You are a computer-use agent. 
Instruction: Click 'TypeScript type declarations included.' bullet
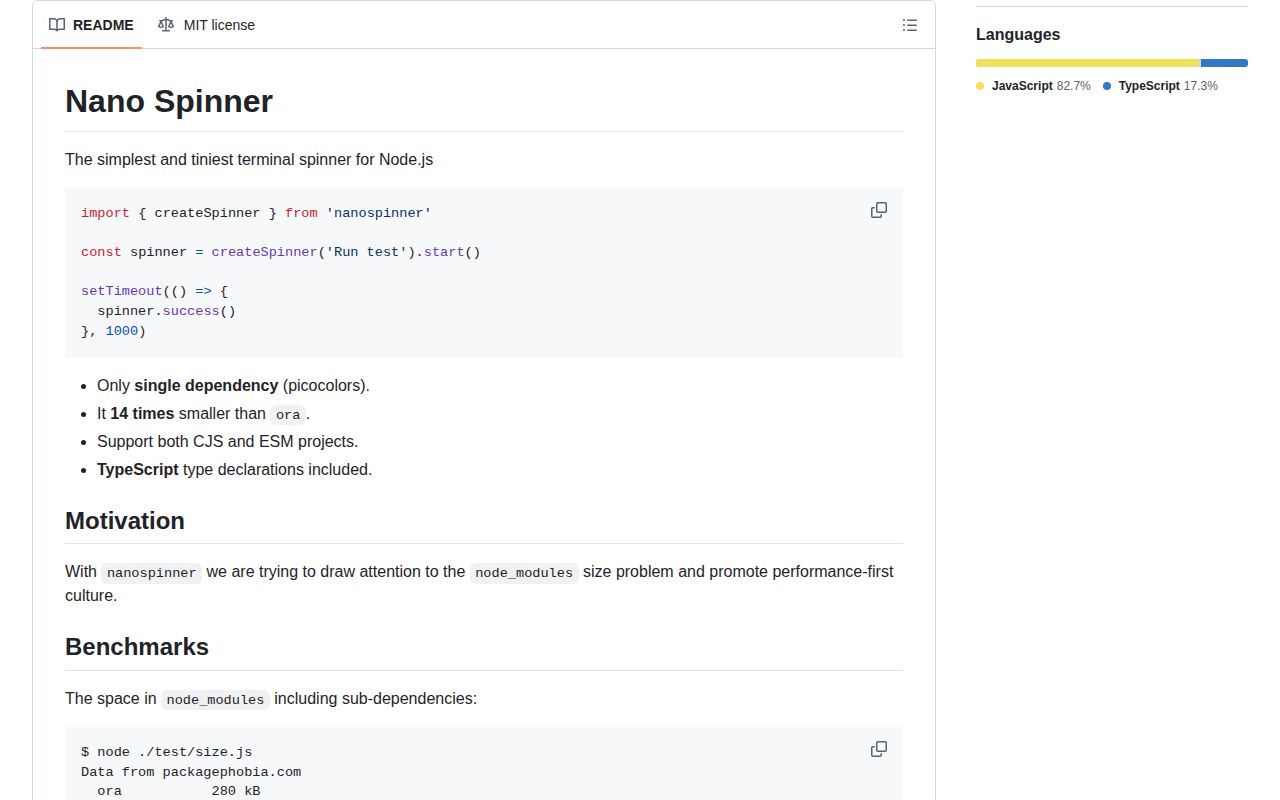[x=234, y=469]
